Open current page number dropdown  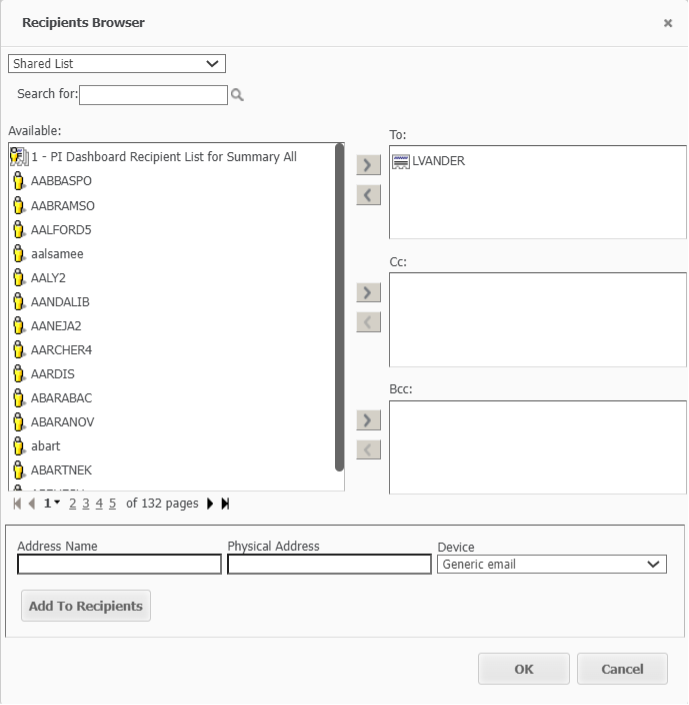coord(51,504)
